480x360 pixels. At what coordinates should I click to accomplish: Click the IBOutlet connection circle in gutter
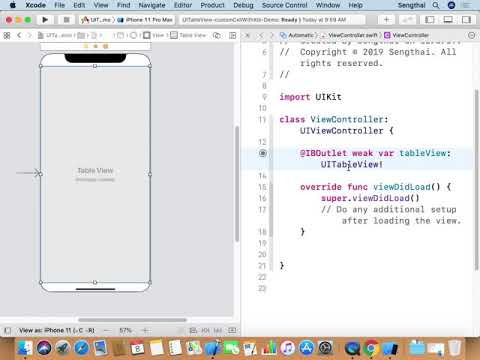coord(263,153)
